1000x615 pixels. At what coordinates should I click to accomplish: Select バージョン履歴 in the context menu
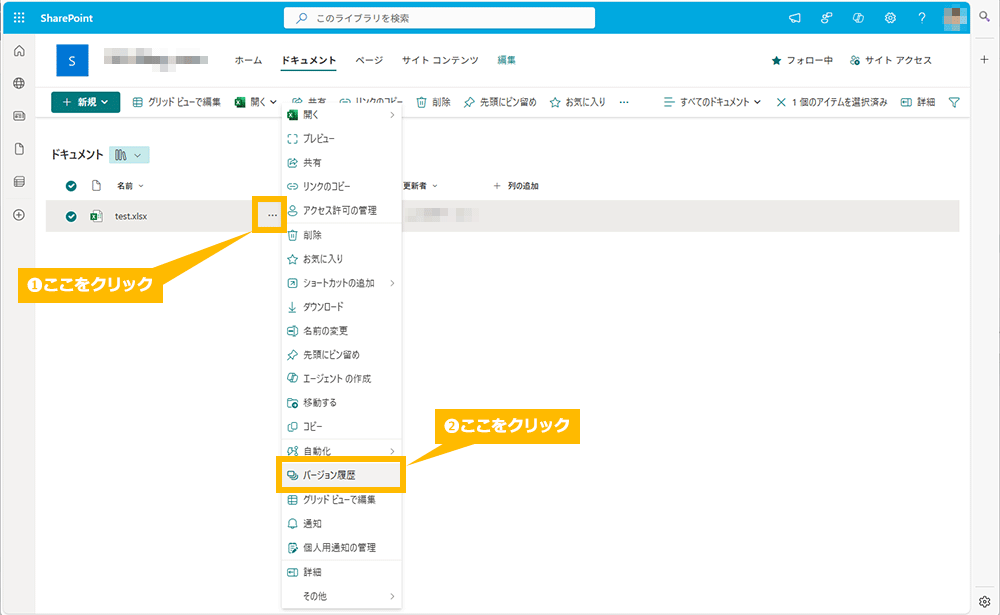[x=341, y=475]
